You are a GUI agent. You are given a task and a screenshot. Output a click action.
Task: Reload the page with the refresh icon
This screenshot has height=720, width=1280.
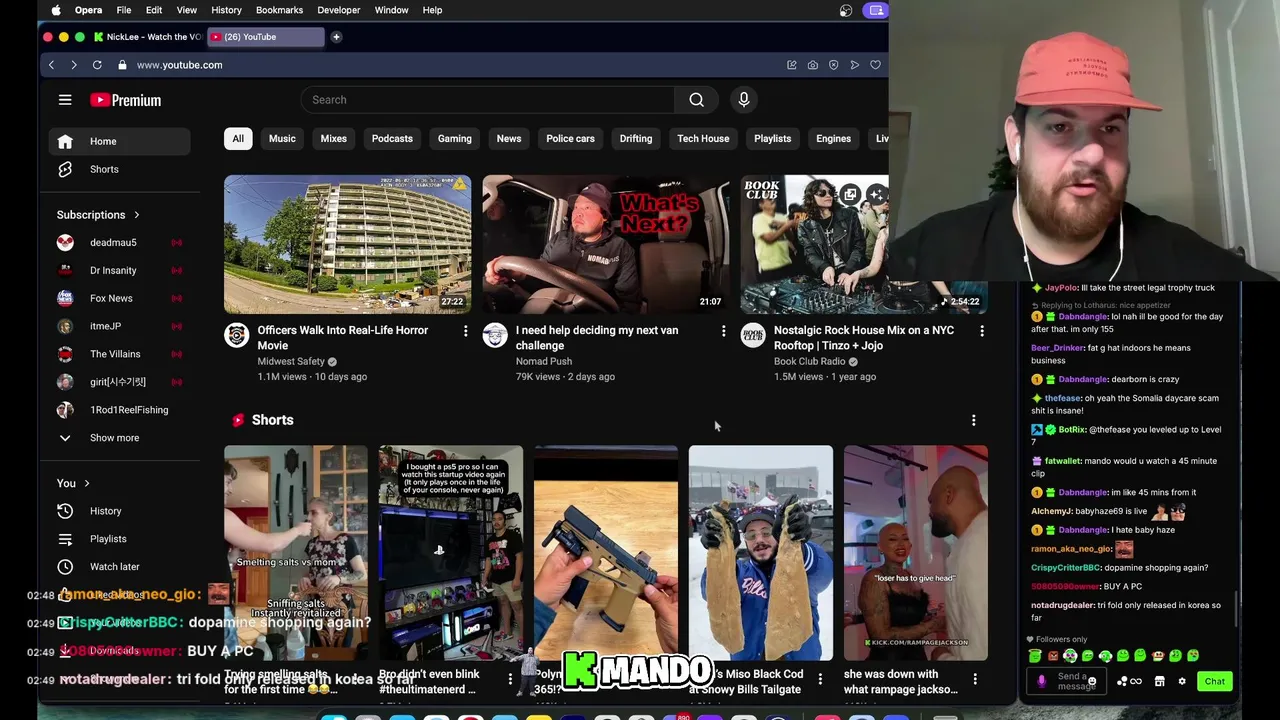click(97, 65)
